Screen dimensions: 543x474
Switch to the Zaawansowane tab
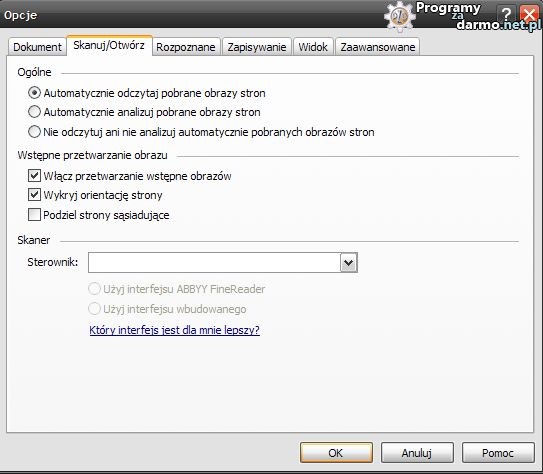pyautogui.click(x=377, y=47)
